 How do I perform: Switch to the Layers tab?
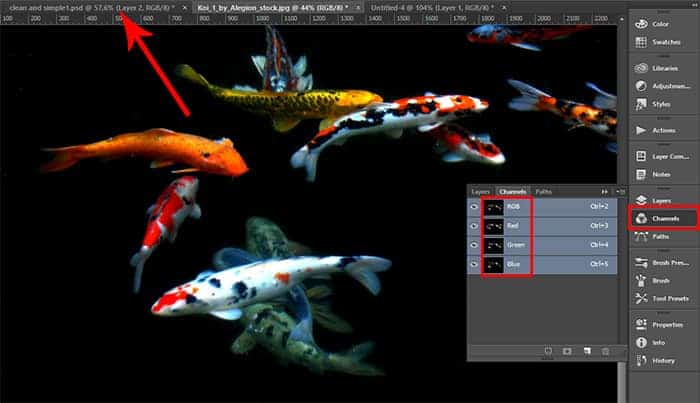[x=480, y=191]
